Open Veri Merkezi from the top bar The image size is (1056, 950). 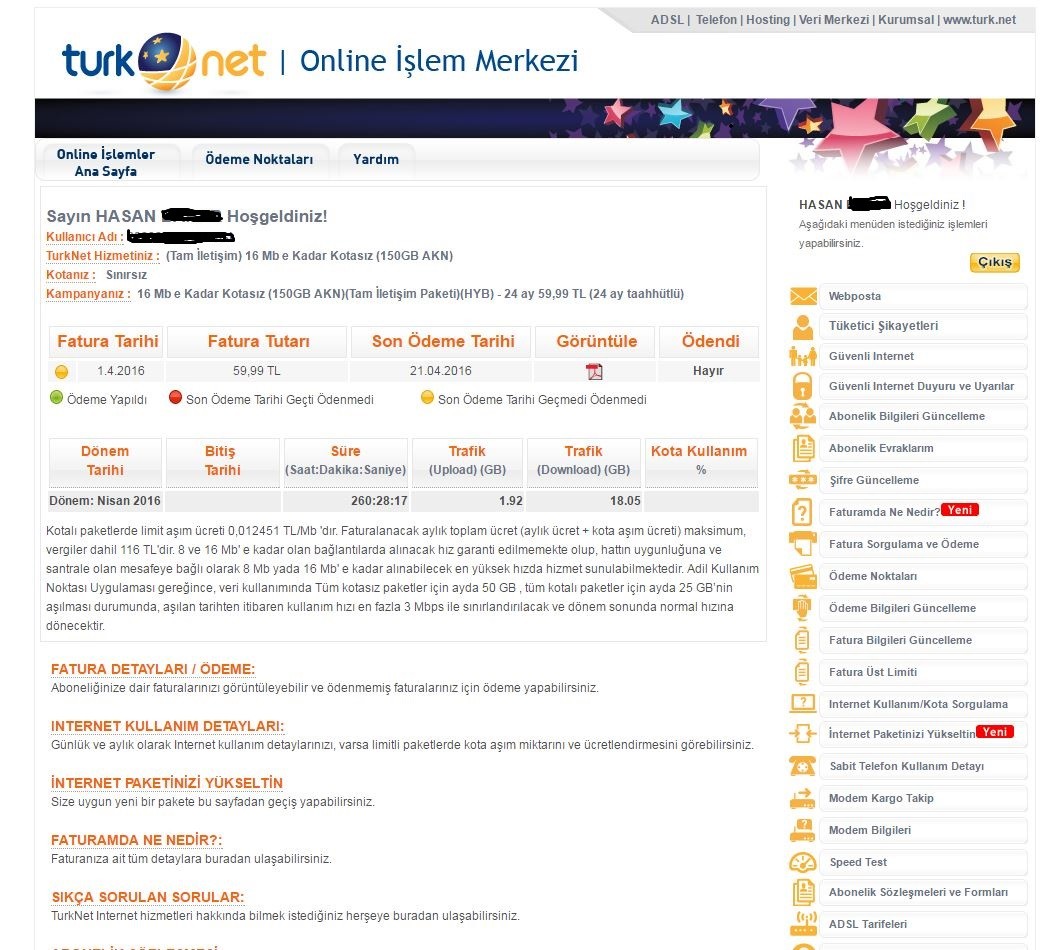pyautogui.click(x=833, y=20)
